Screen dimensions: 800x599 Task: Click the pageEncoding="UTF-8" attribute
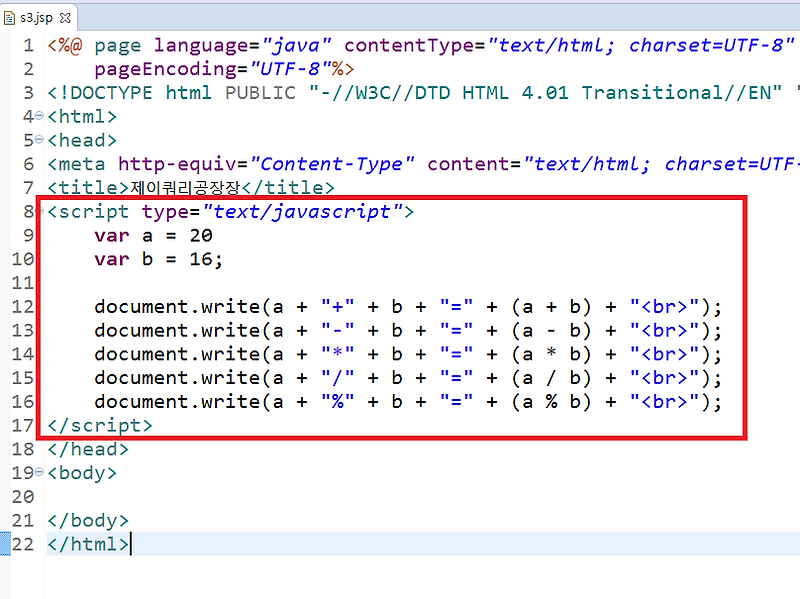click(213, 69)
